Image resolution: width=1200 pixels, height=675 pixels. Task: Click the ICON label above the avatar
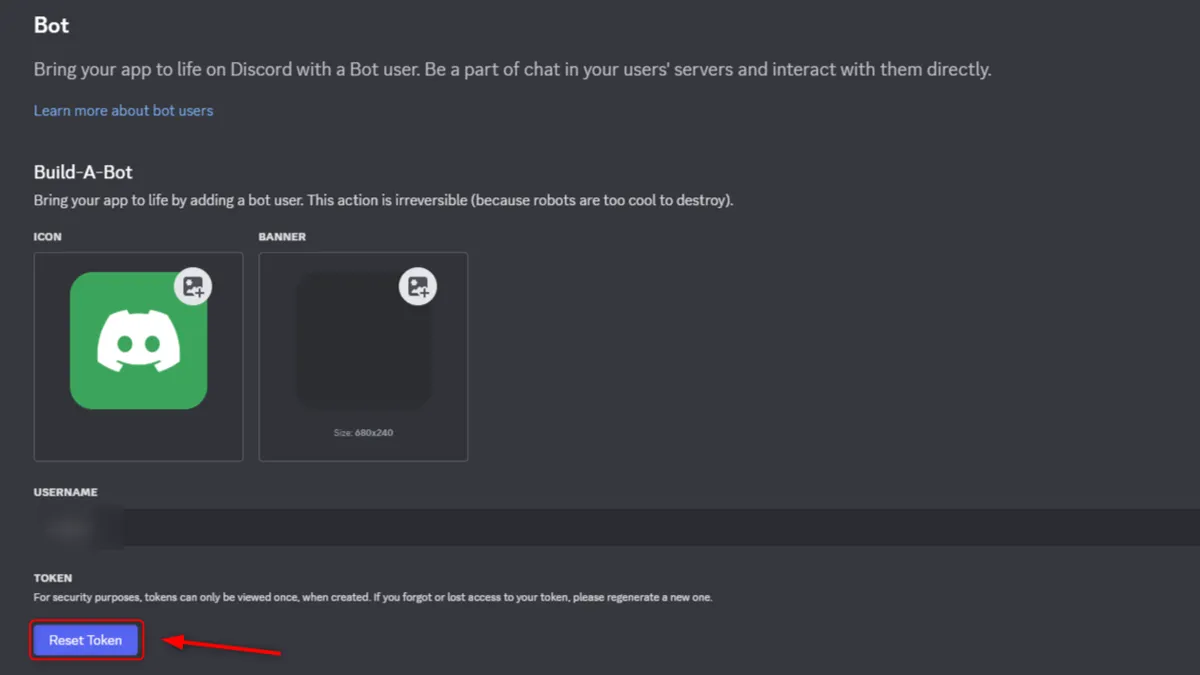pos(47,237)
